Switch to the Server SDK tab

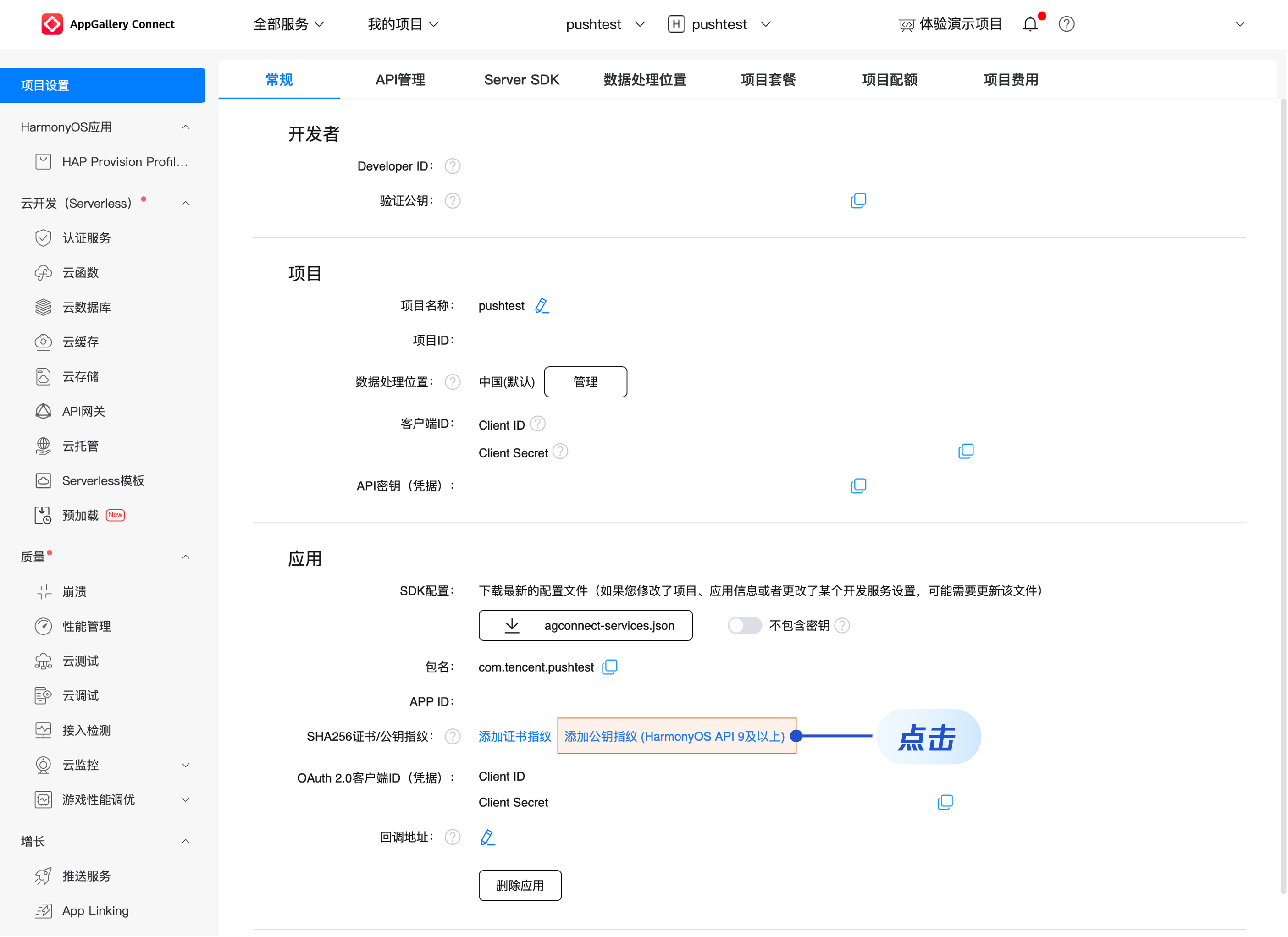pos(522,79)
